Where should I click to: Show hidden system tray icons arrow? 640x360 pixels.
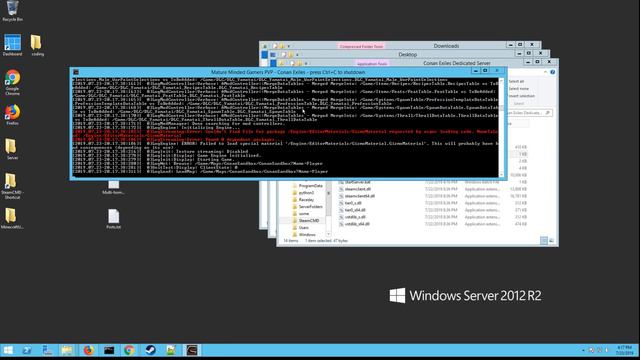click(583, 350)
